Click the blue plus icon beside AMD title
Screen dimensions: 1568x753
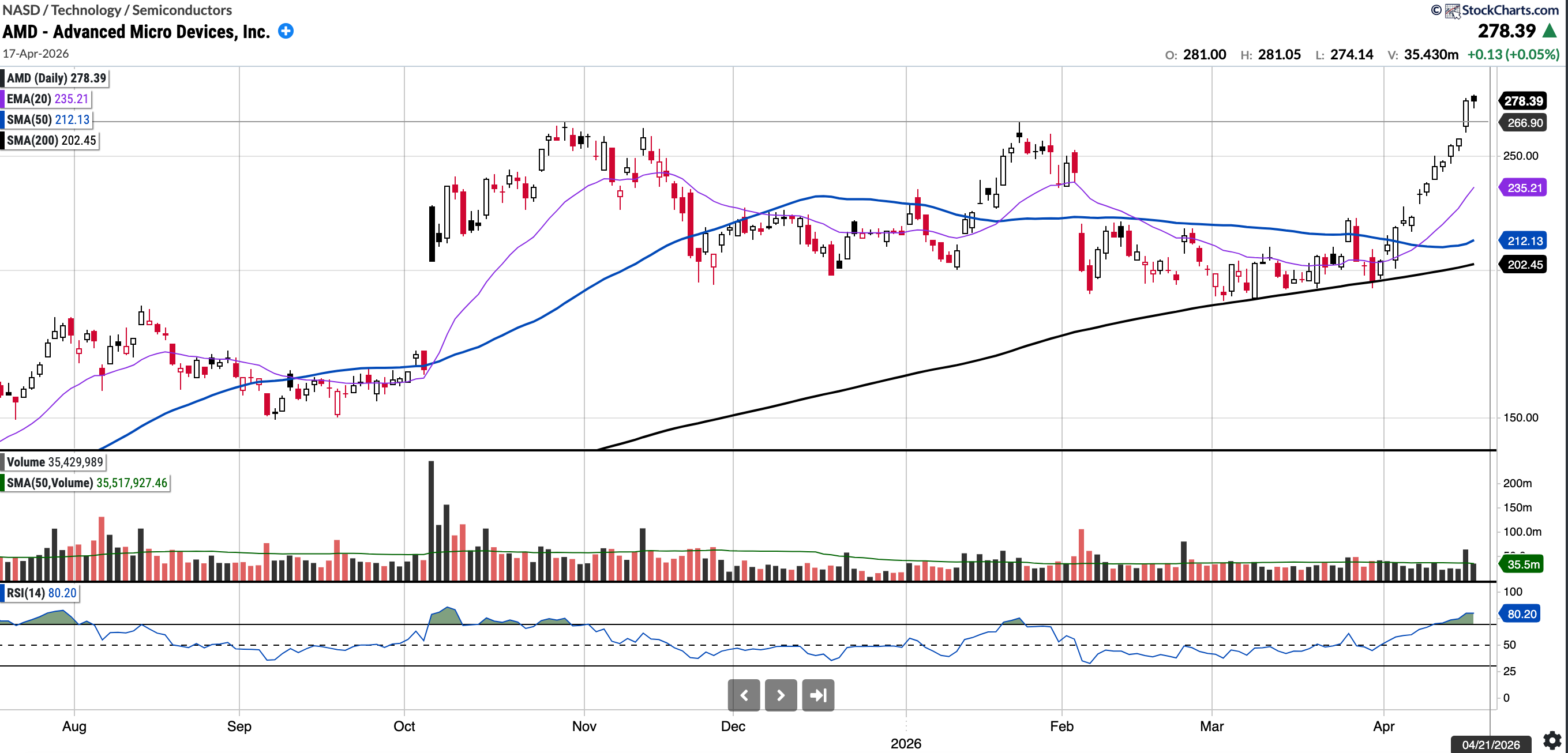click(x=286, y=31)
